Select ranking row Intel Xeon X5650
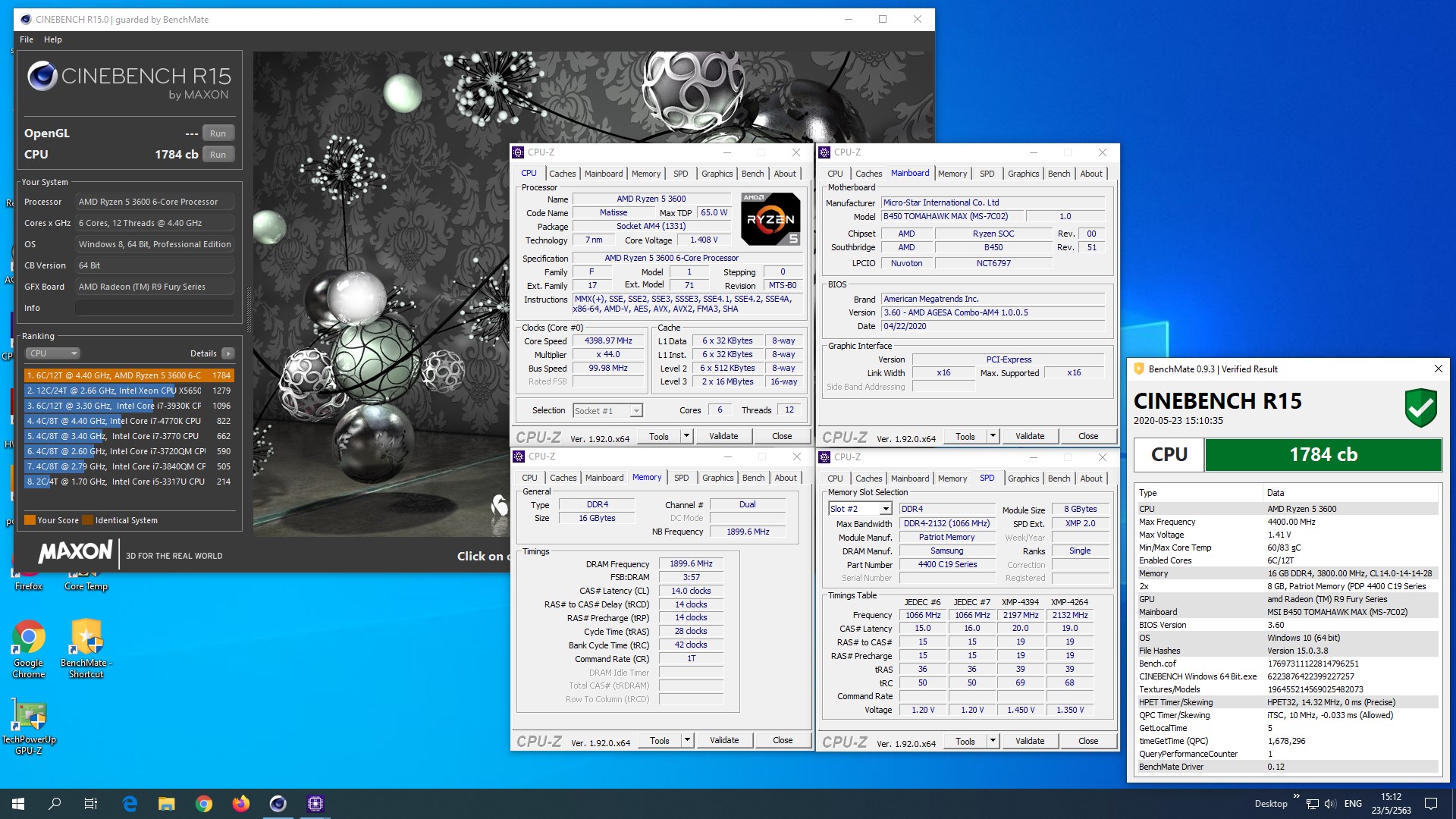Image resolution: width=1456 pixels, height=819 pixels. click(x=129, y=391)
